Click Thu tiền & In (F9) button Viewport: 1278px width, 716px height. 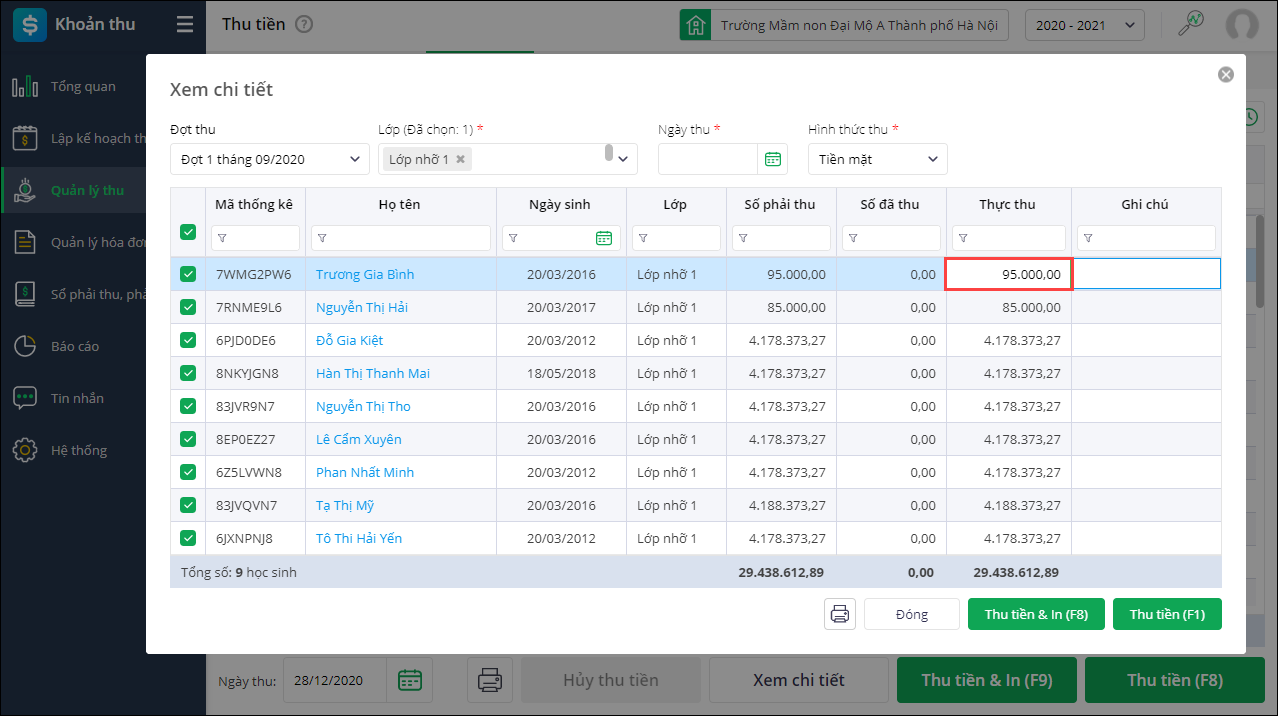987,680
